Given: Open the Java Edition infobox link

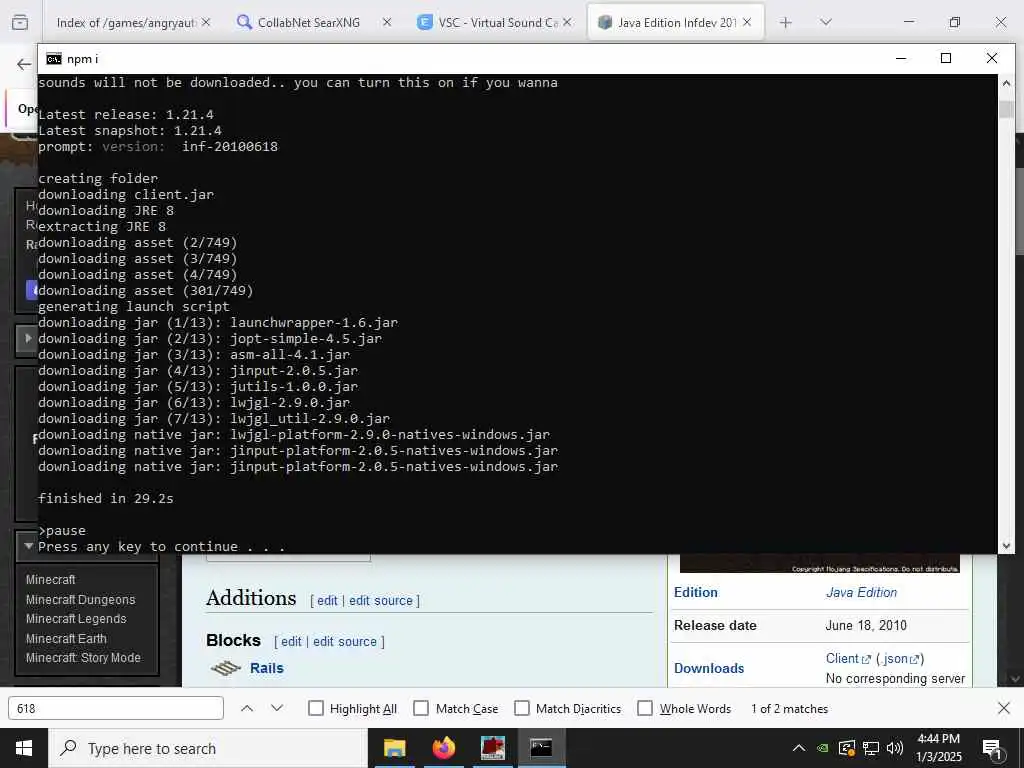Looking at the screenshot, I should 861,592.
